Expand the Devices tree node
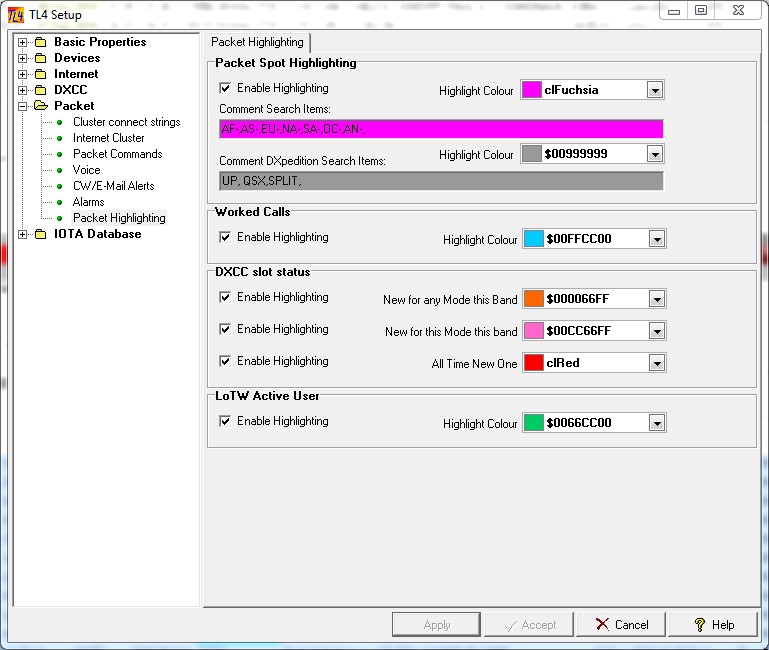This screenshot has height=650, width=769. [23, 58]
